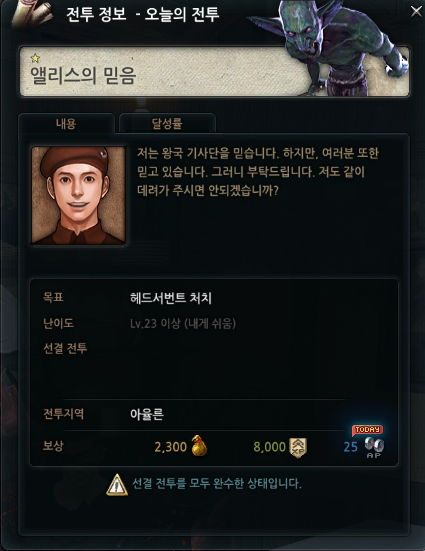The width and height of the screenshot is (425, 551).
Task: Select the objective 헤드서번트 처치
Action: (x=171, y=298)
